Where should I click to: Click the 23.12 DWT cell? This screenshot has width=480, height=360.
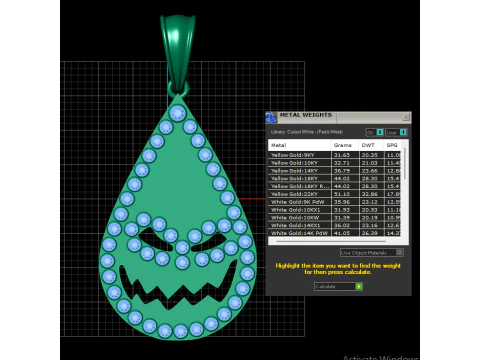click(x=371, y=202)
